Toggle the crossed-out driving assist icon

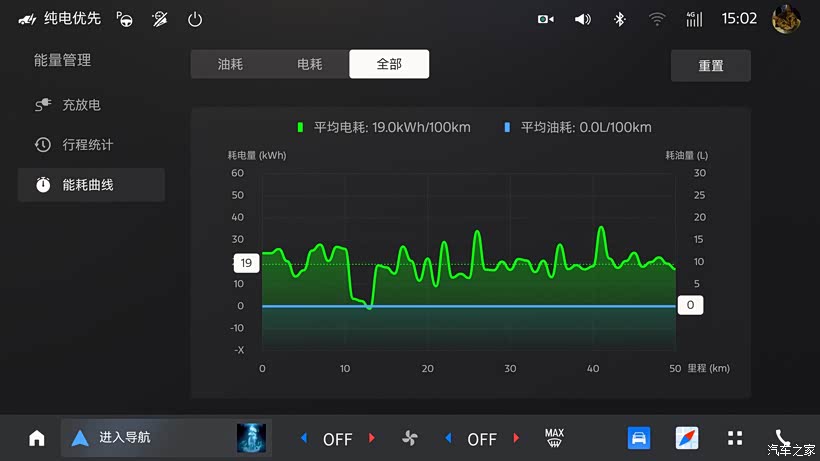[x=160, y=19]
